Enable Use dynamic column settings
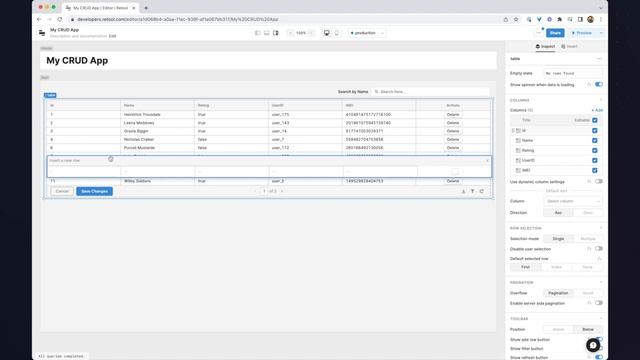This screenshot has width=640, height=360. click(x=598, y=182)
